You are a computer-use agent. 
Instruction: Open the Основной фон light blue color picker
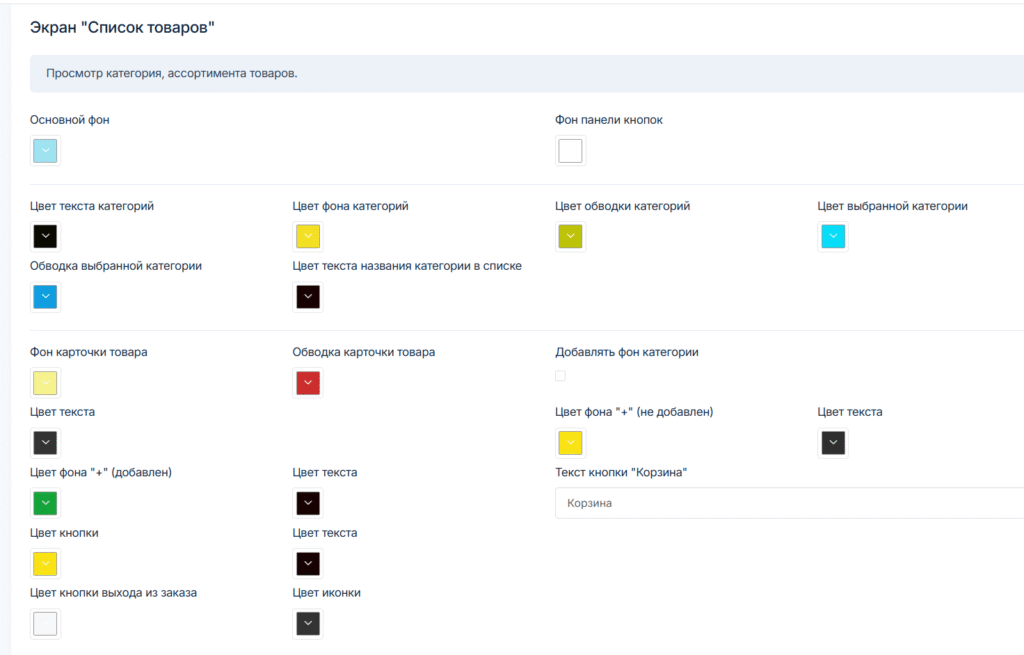click(x=45, y=151)
